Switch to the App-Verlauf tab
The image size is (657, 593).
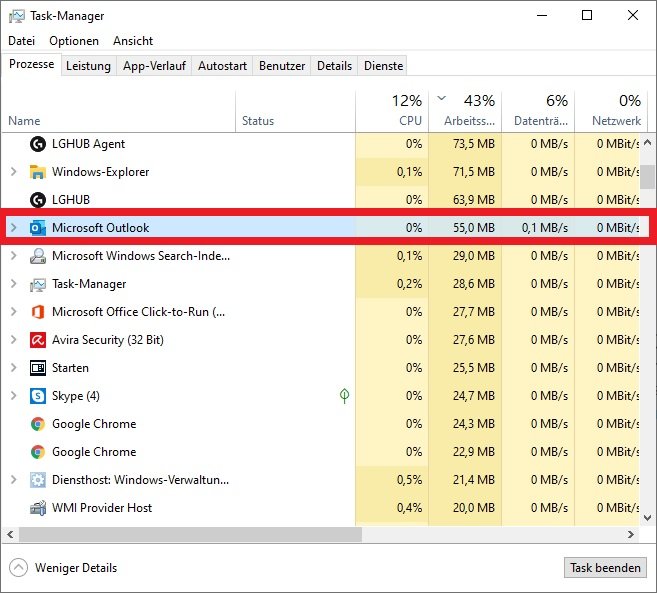(154, 66)
